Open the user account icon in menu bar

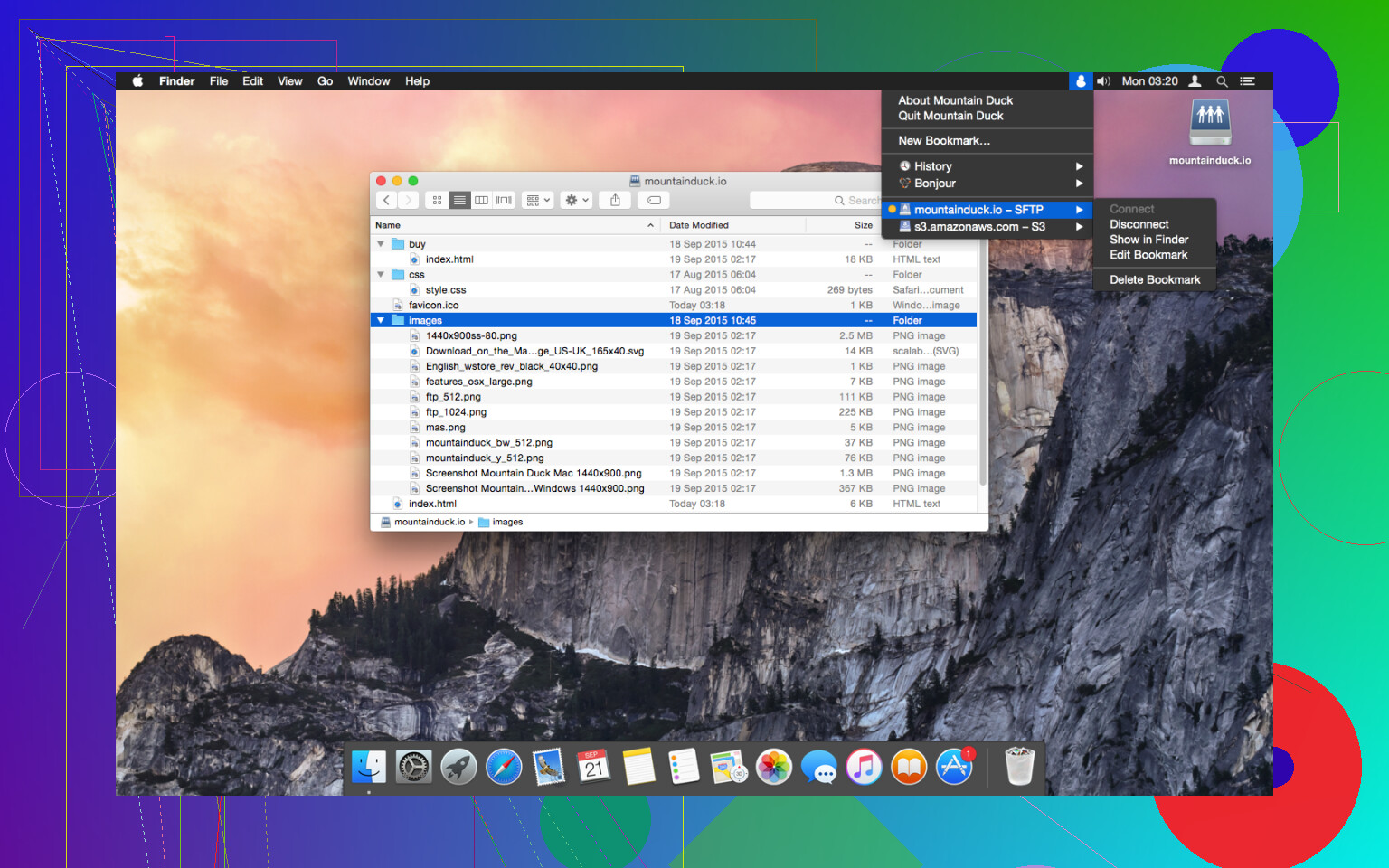(1195, 81)
